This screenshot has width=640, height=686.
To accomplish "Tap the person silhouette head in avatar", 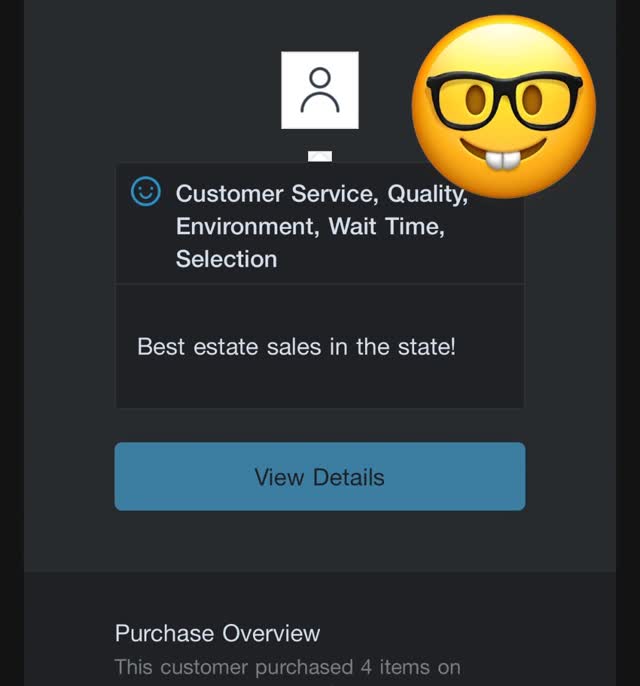I will point(320,77).
